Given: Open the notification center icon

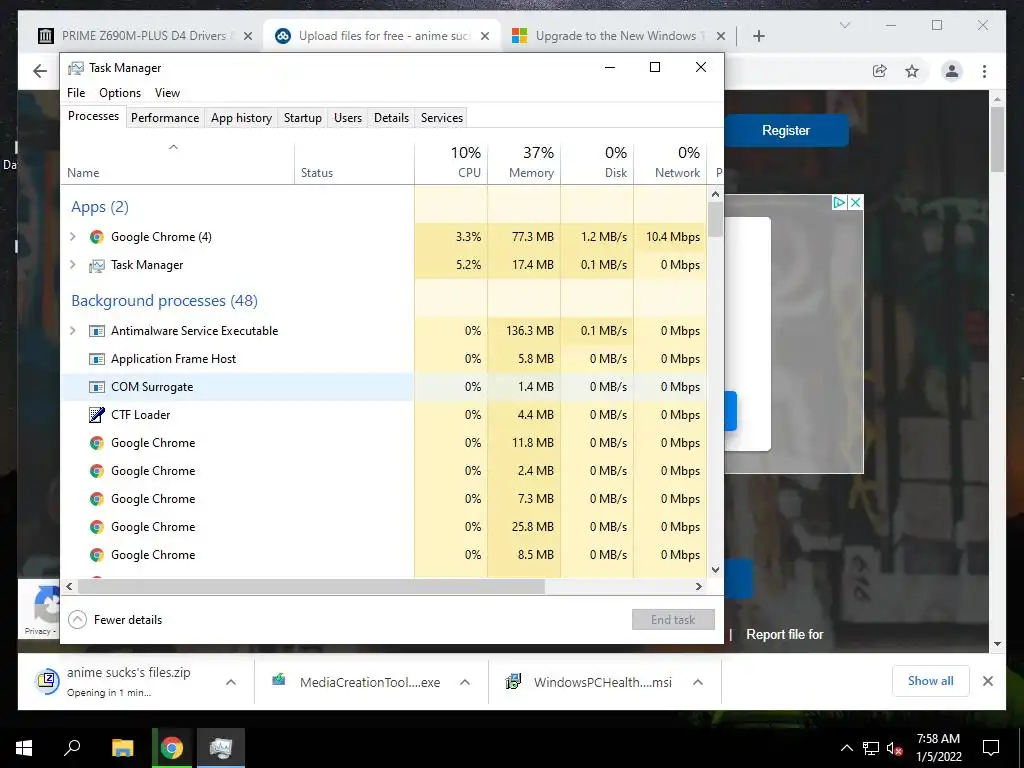Looking at the screenshot, I should 991,748.
